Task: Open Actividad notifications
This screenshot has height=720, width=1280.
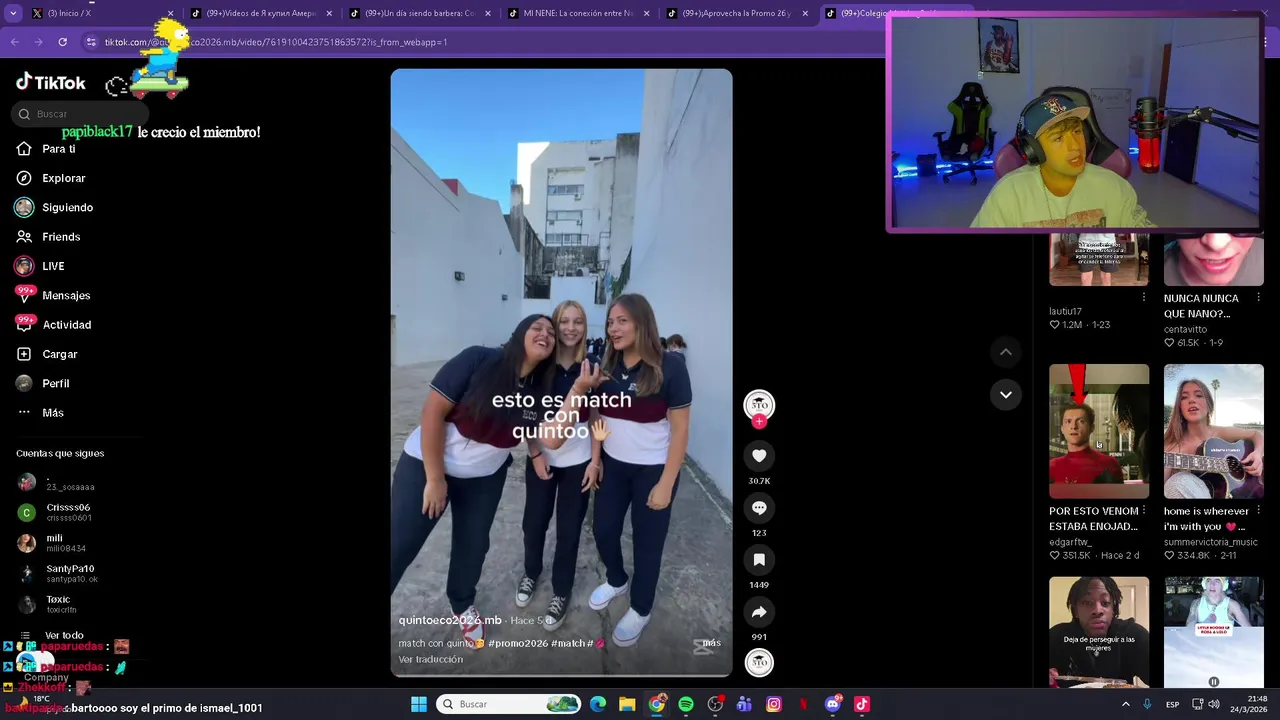Action: click(x=66, y=325)
